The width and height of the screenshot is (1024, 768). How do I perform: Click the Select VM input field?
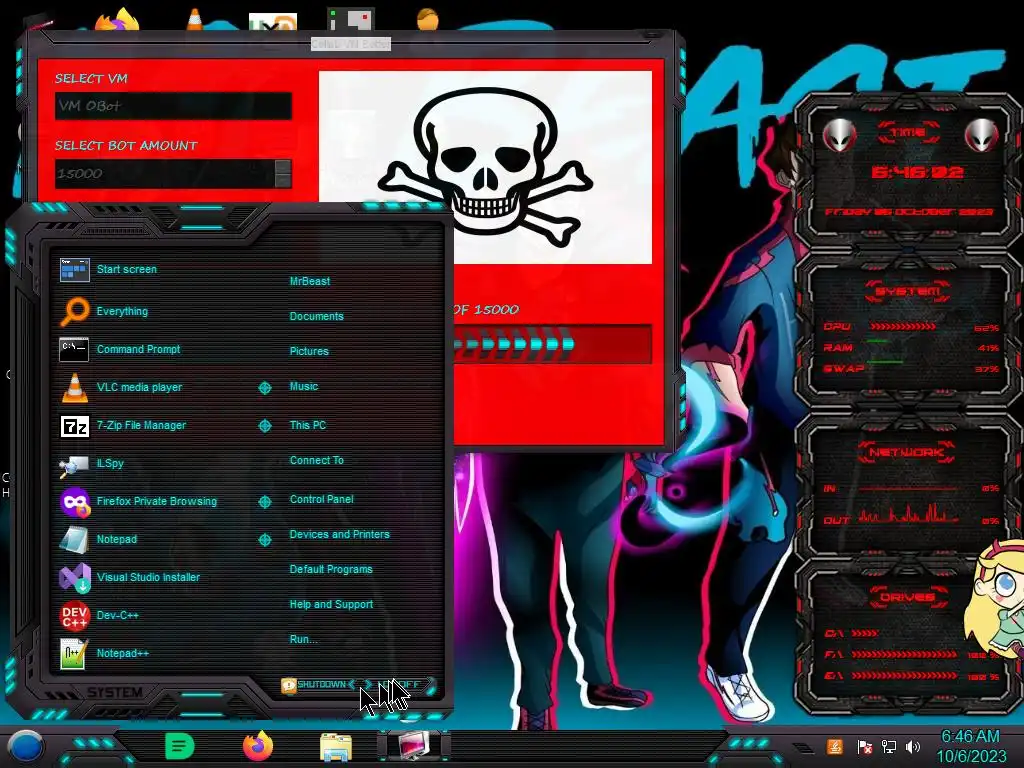pyautogui.click(x=173, y=106)
